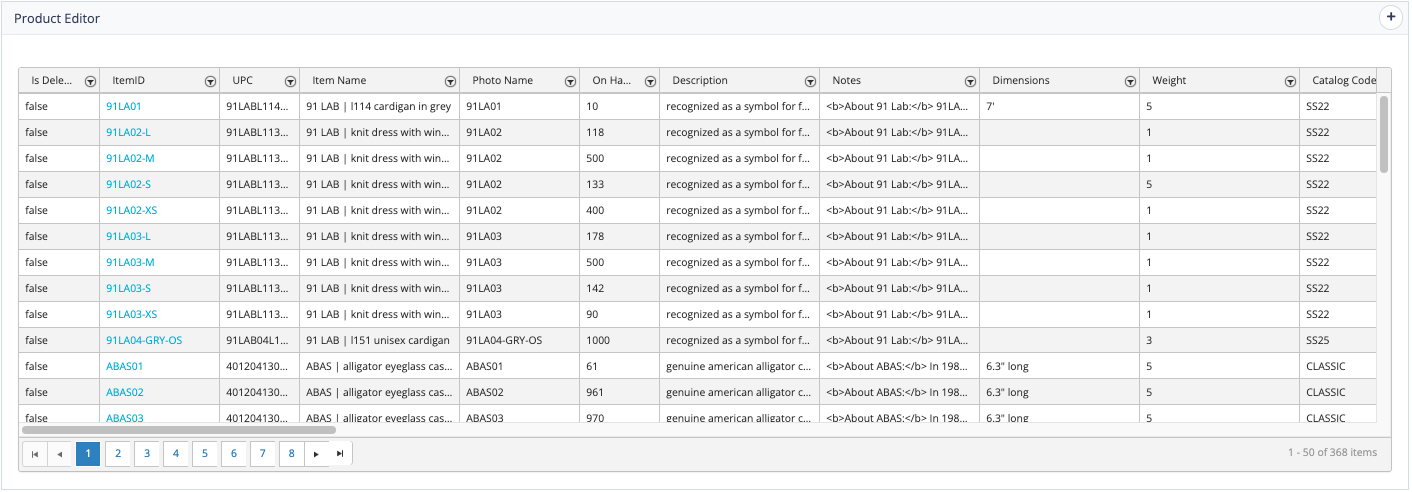Sort by Weight column header
Screen dimensions: 1412x492
[x=1169, y=81]
